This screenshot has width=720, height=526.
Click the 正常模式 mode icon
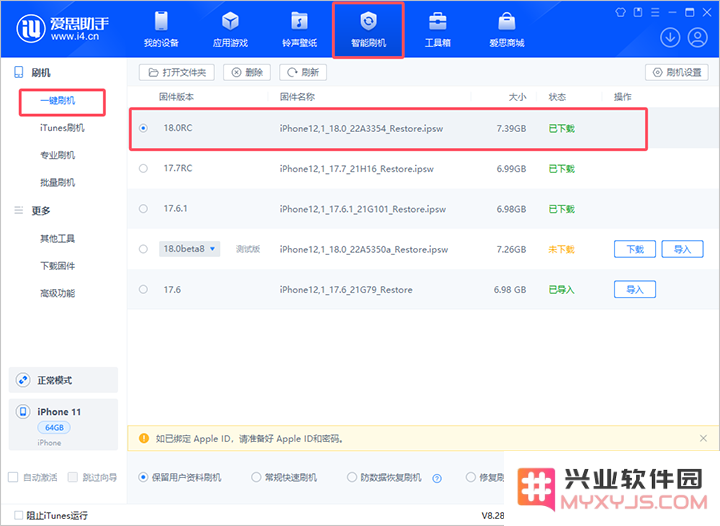(23, 380)
